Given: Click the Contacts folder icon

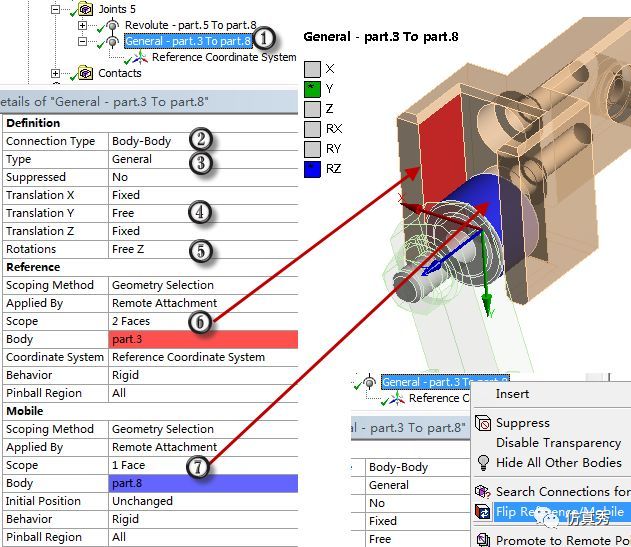Looking at the screenshot, I should (85, 73).
